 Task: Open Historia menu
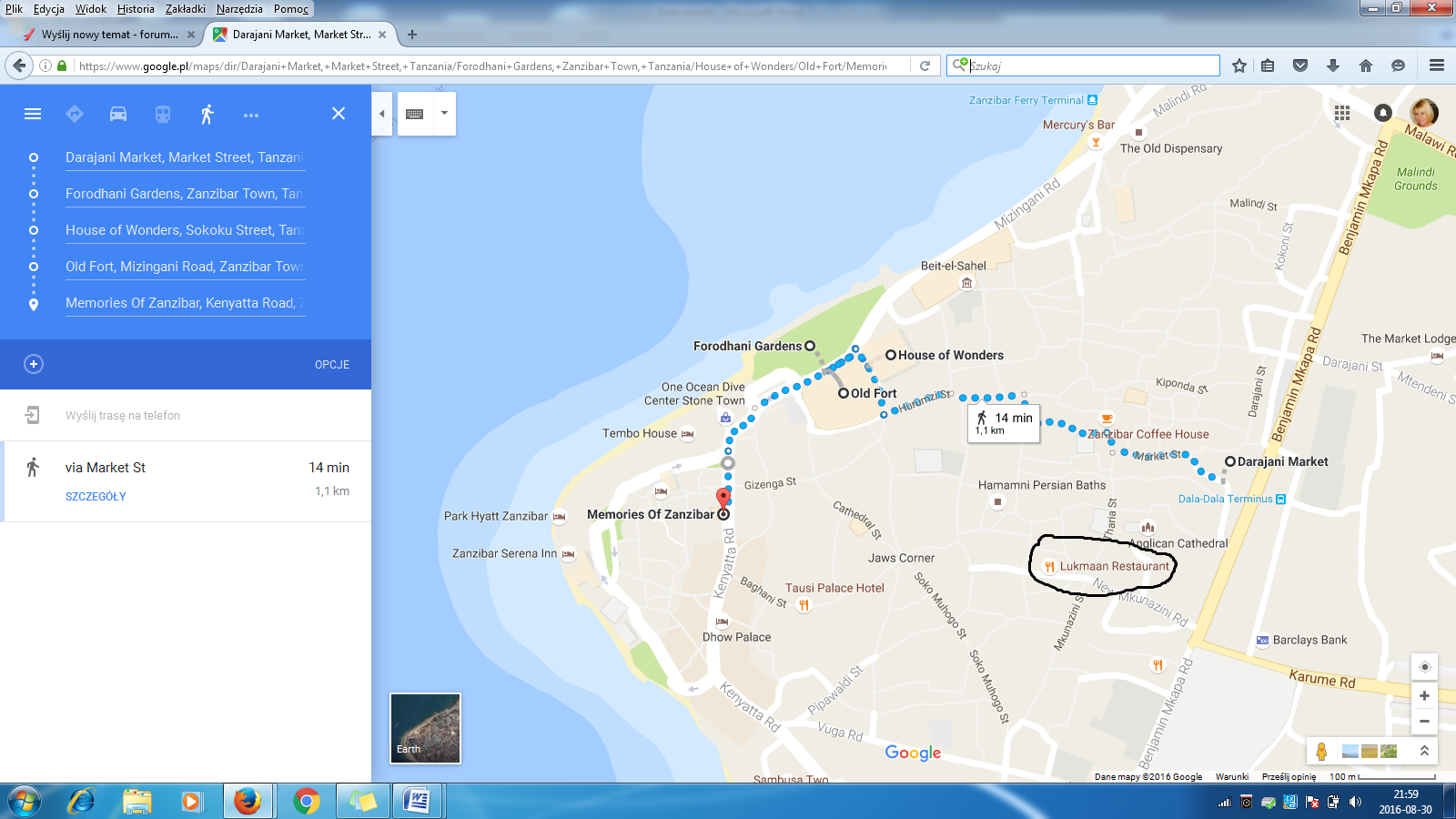(136, 9)
